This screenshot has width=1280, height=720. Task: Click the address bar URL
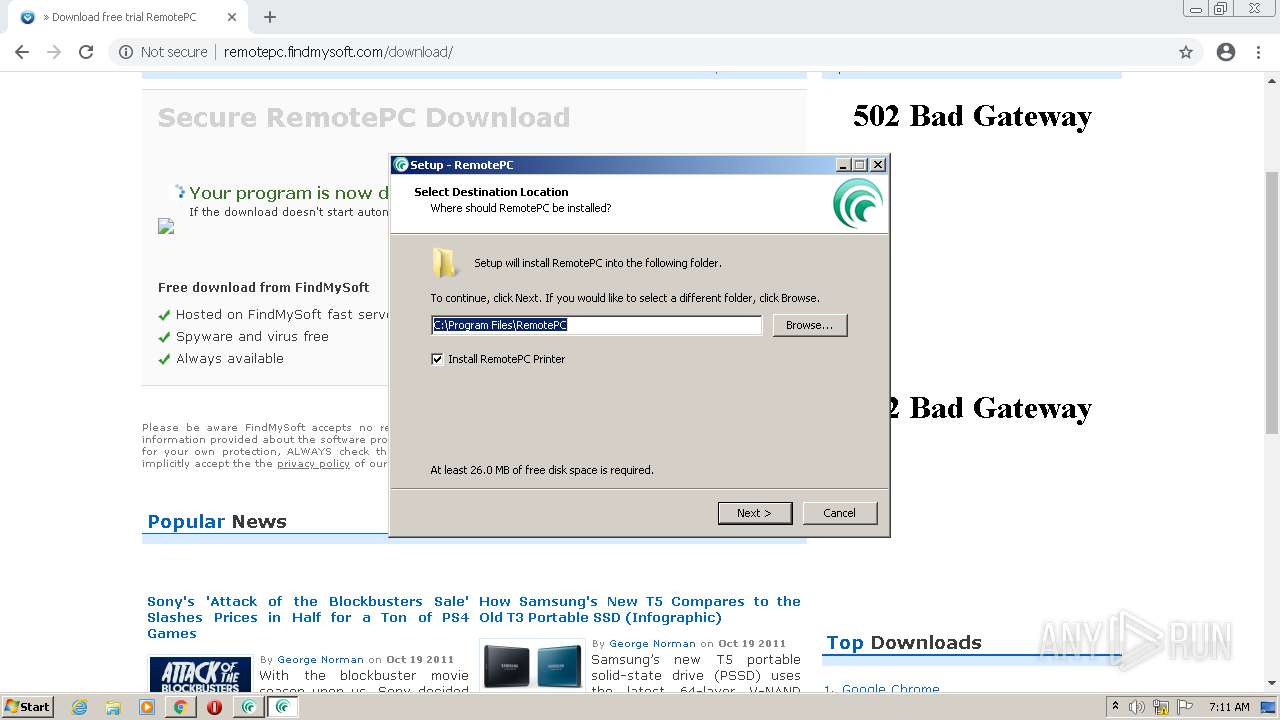click(338, 52)
